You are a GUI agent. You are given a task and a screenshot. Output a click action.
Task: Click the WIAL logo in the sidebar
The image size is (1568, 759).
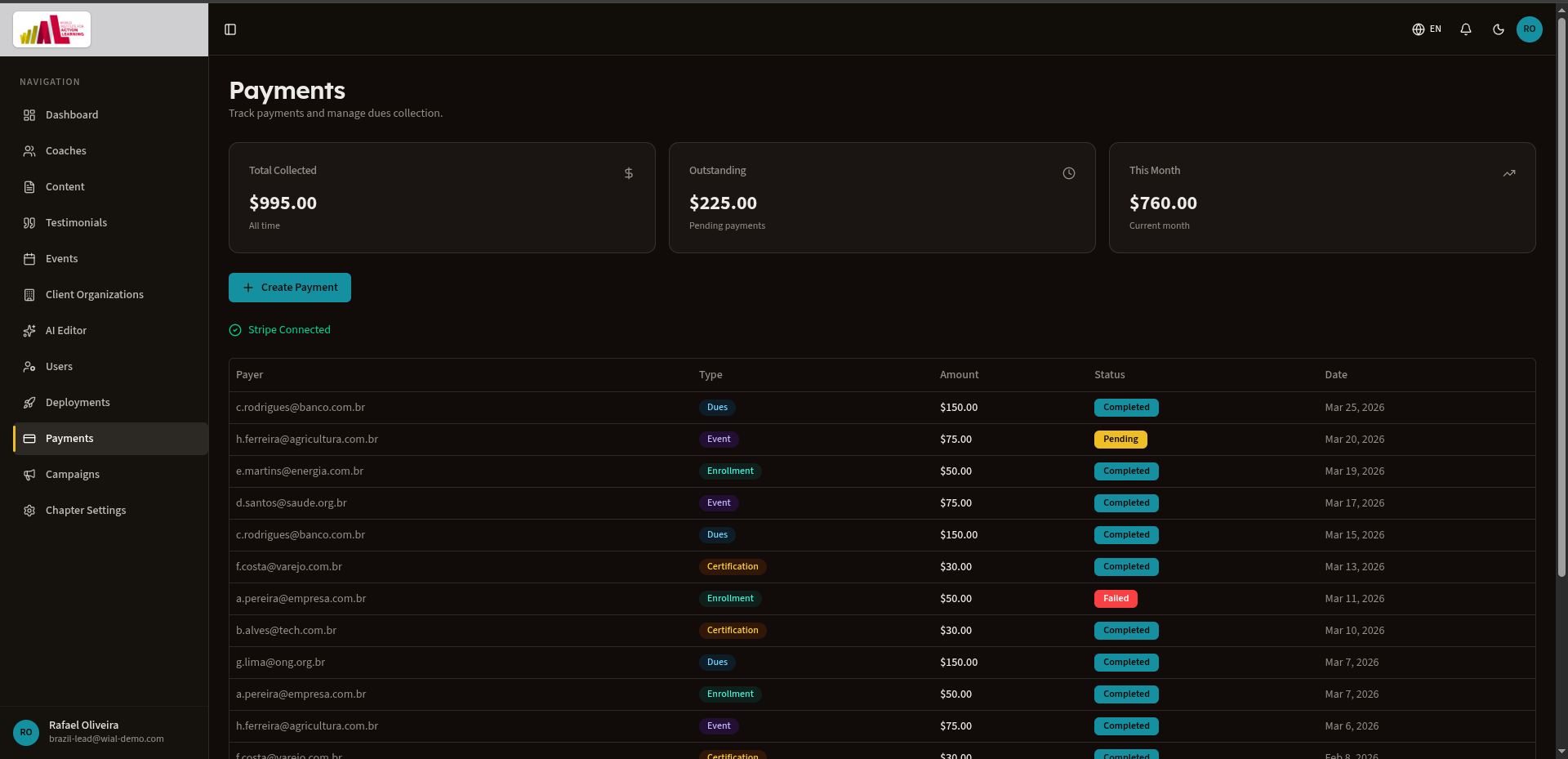pos(51,29)
